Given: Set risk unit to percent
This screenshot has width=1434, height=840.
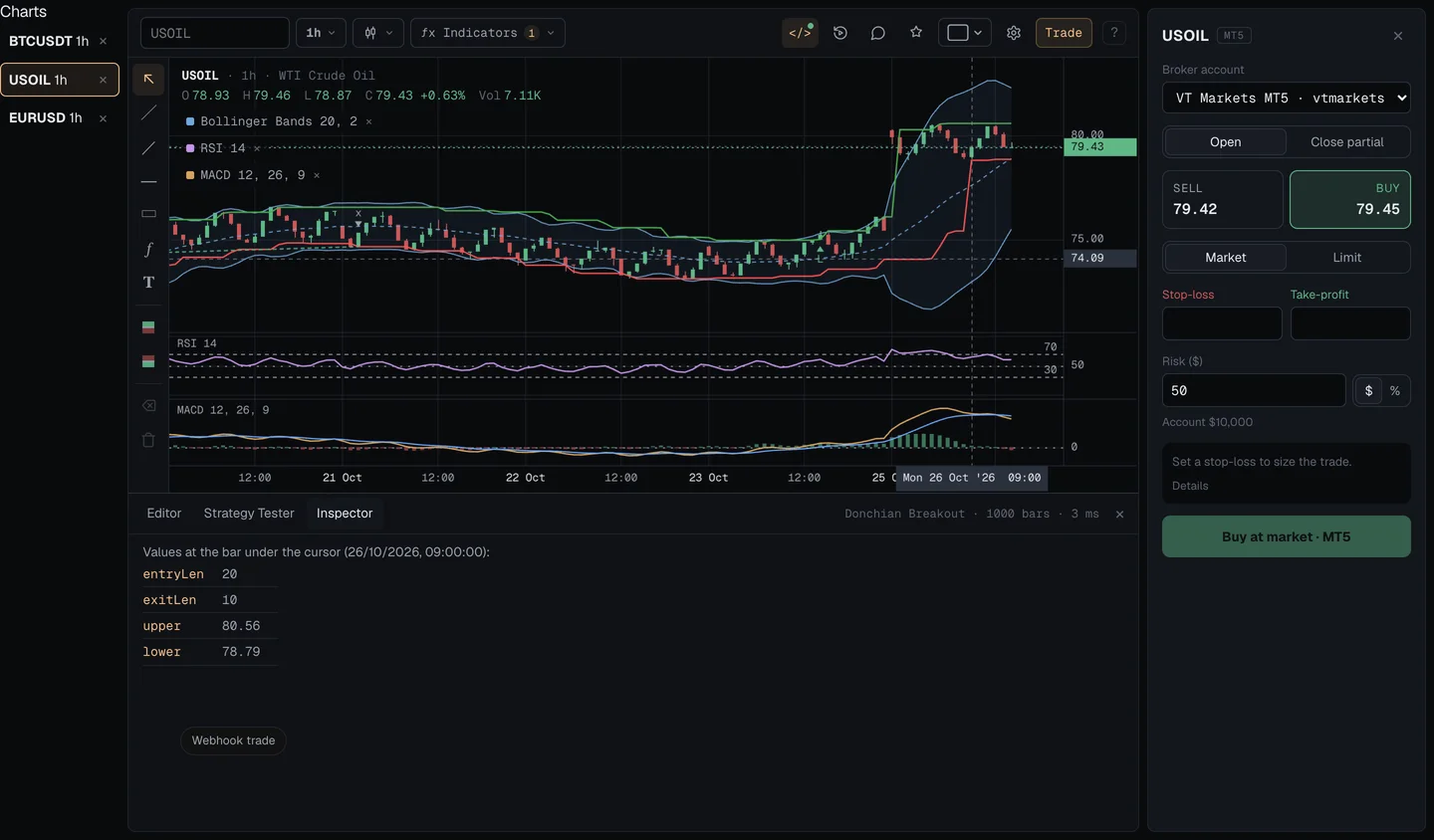Looking at the screenshot, I should [x=1395, y=391].
